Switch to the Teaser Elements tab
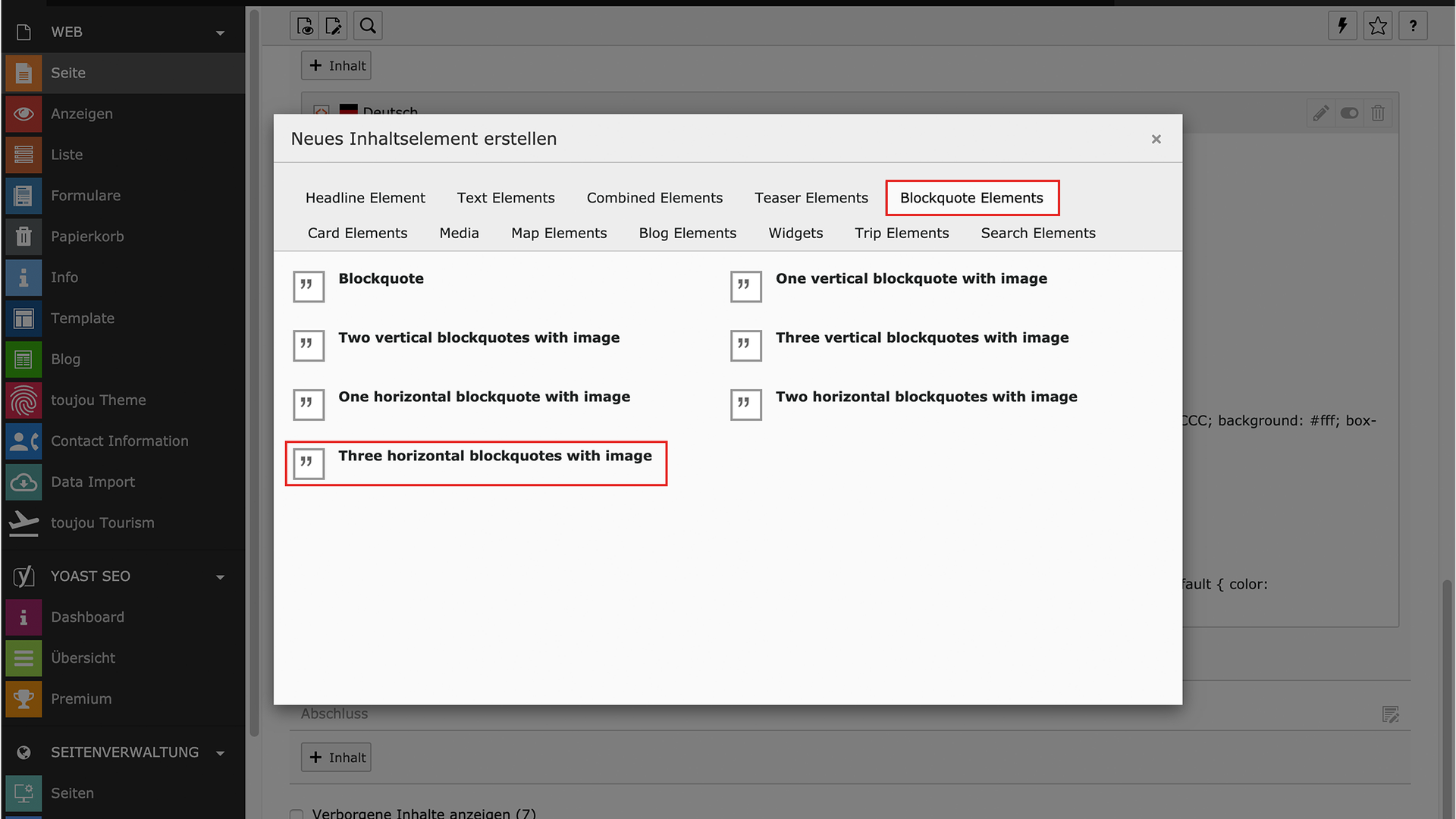Viewport: 1456px width, 819px height. click(x=811, y=198)
